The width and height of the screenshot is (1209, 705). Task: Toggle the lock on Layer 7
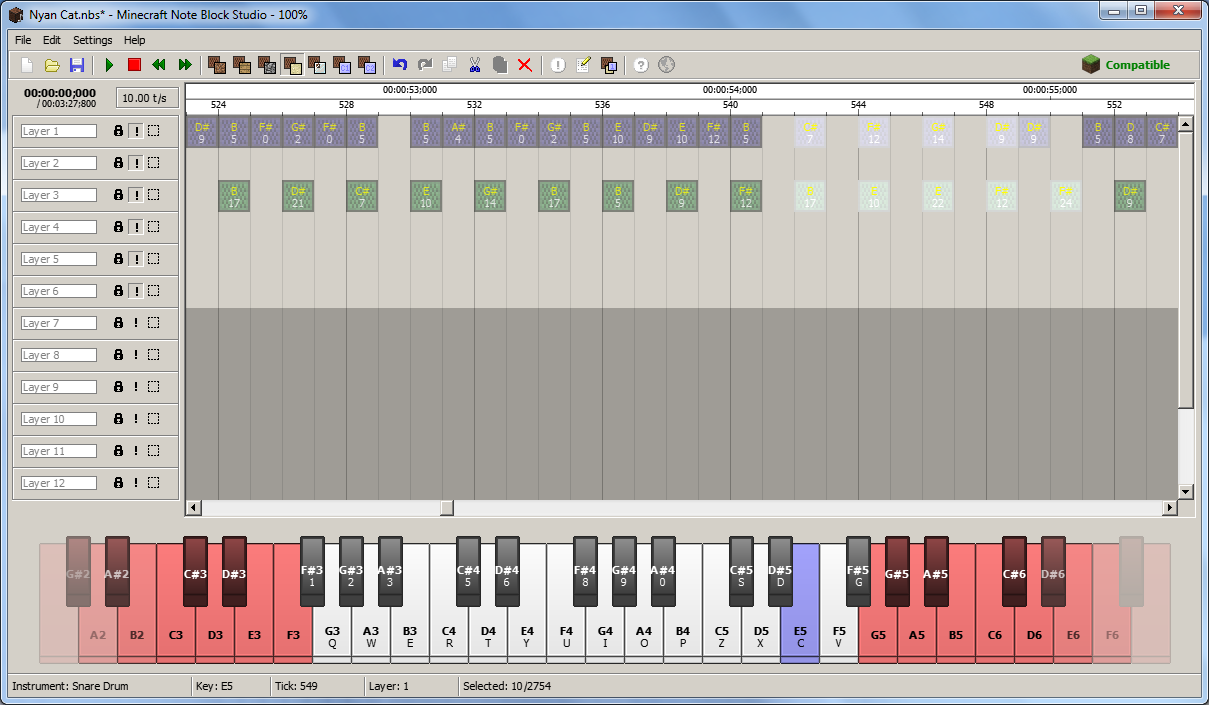click(118, 323)
